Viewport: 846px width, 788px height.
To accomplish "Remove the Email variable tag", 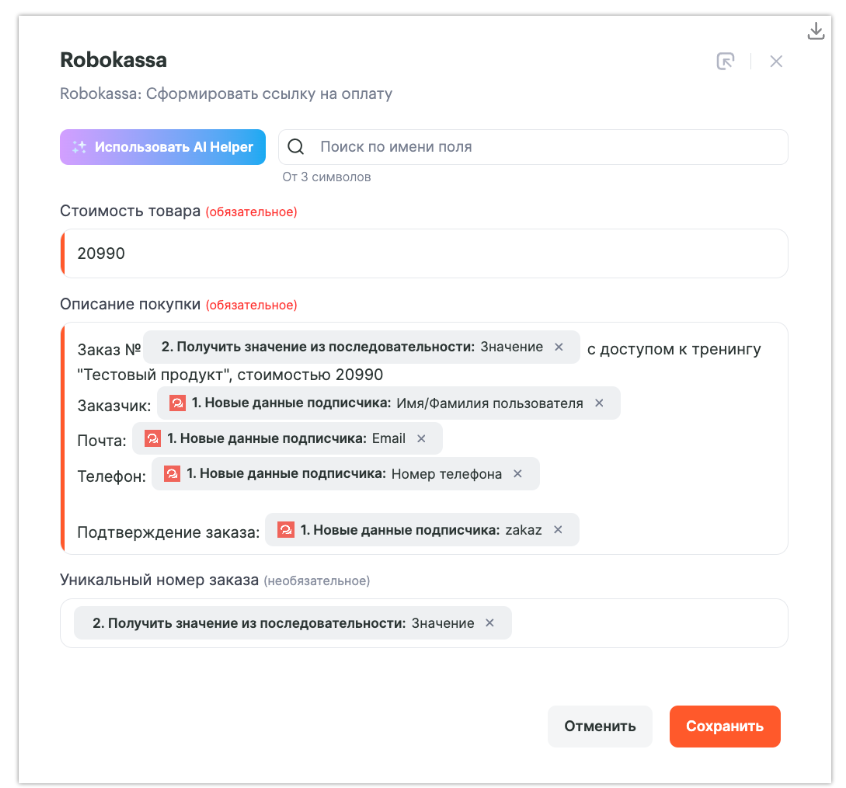I will click(x=421, y=438).
